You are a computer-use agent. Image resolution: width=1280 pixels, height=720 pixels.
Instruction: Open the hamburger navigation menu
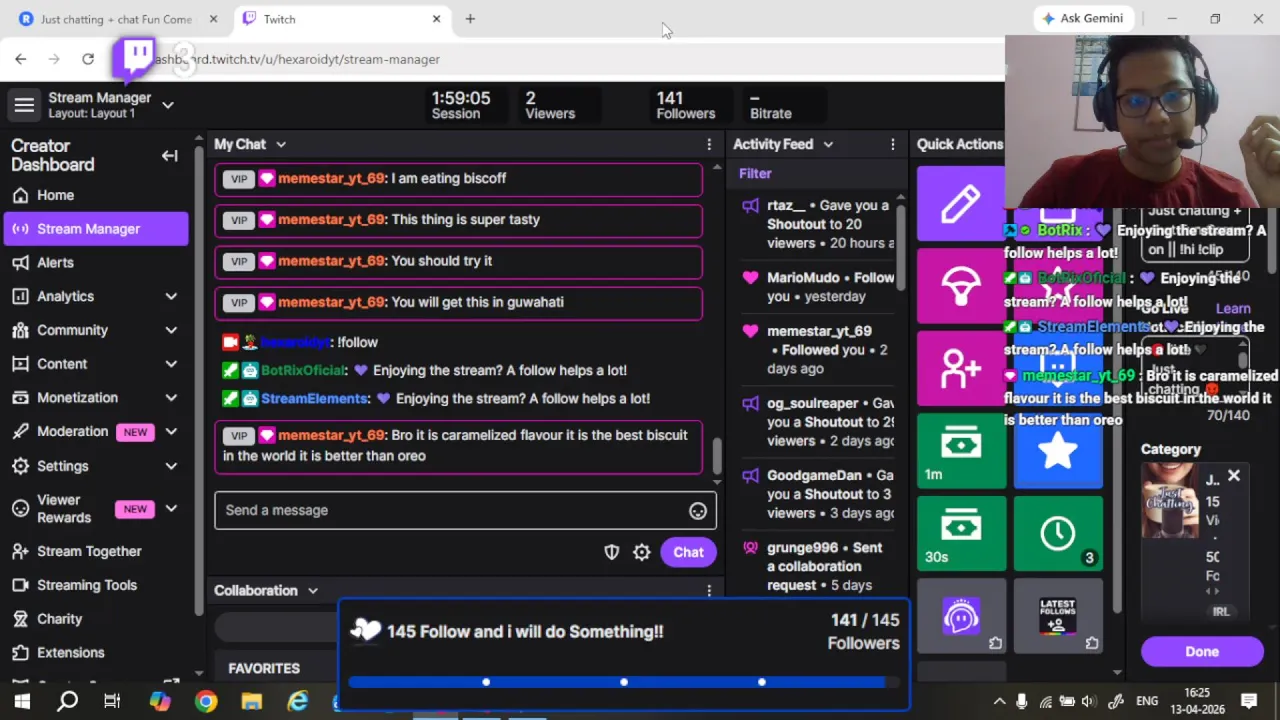(x=24, y=104)
